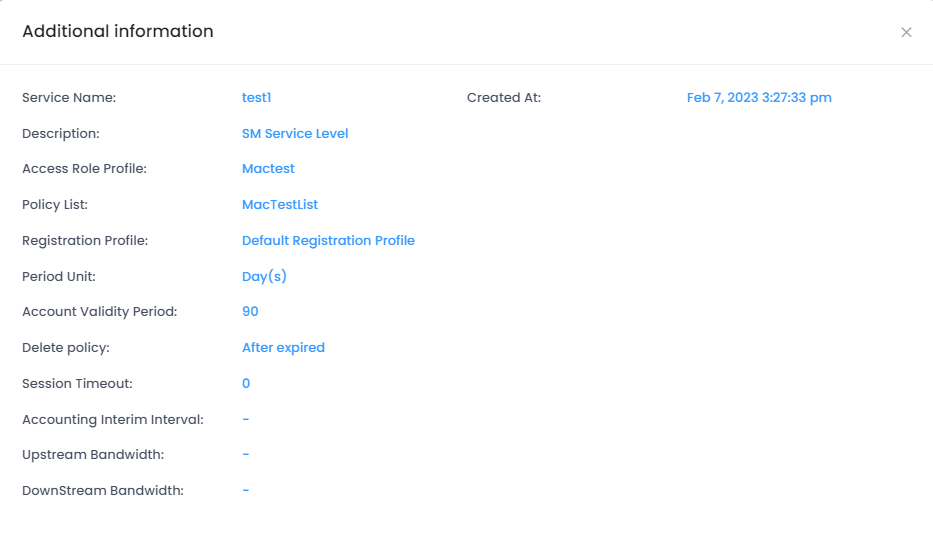Click the Session Timeout value 0
Viewport: 933px width, 535px height.
tap(246, 384)
